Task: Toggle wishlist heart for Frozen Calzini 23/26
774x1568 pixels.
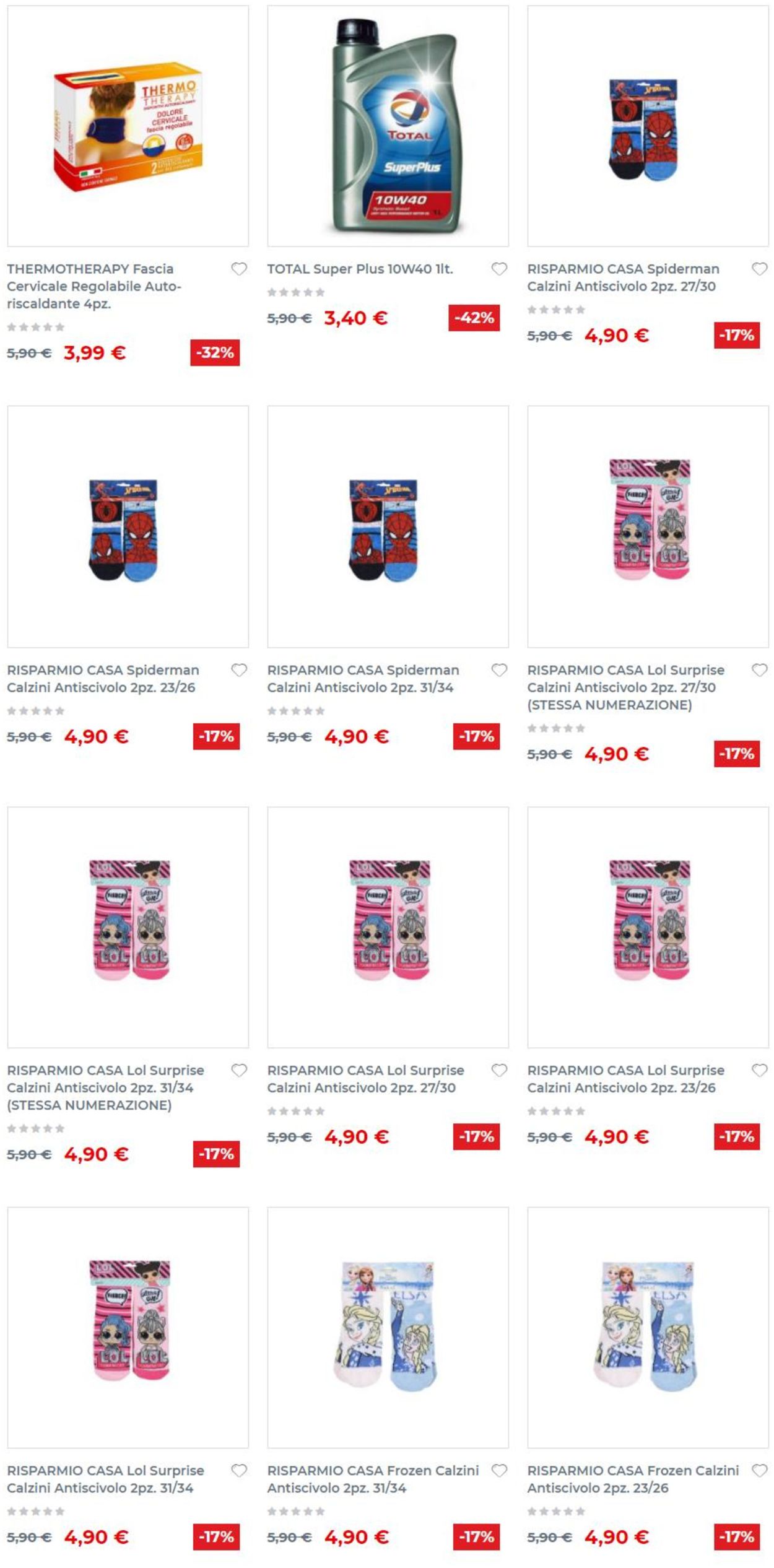Action: pyautogui.click(x=759, y=1470)
